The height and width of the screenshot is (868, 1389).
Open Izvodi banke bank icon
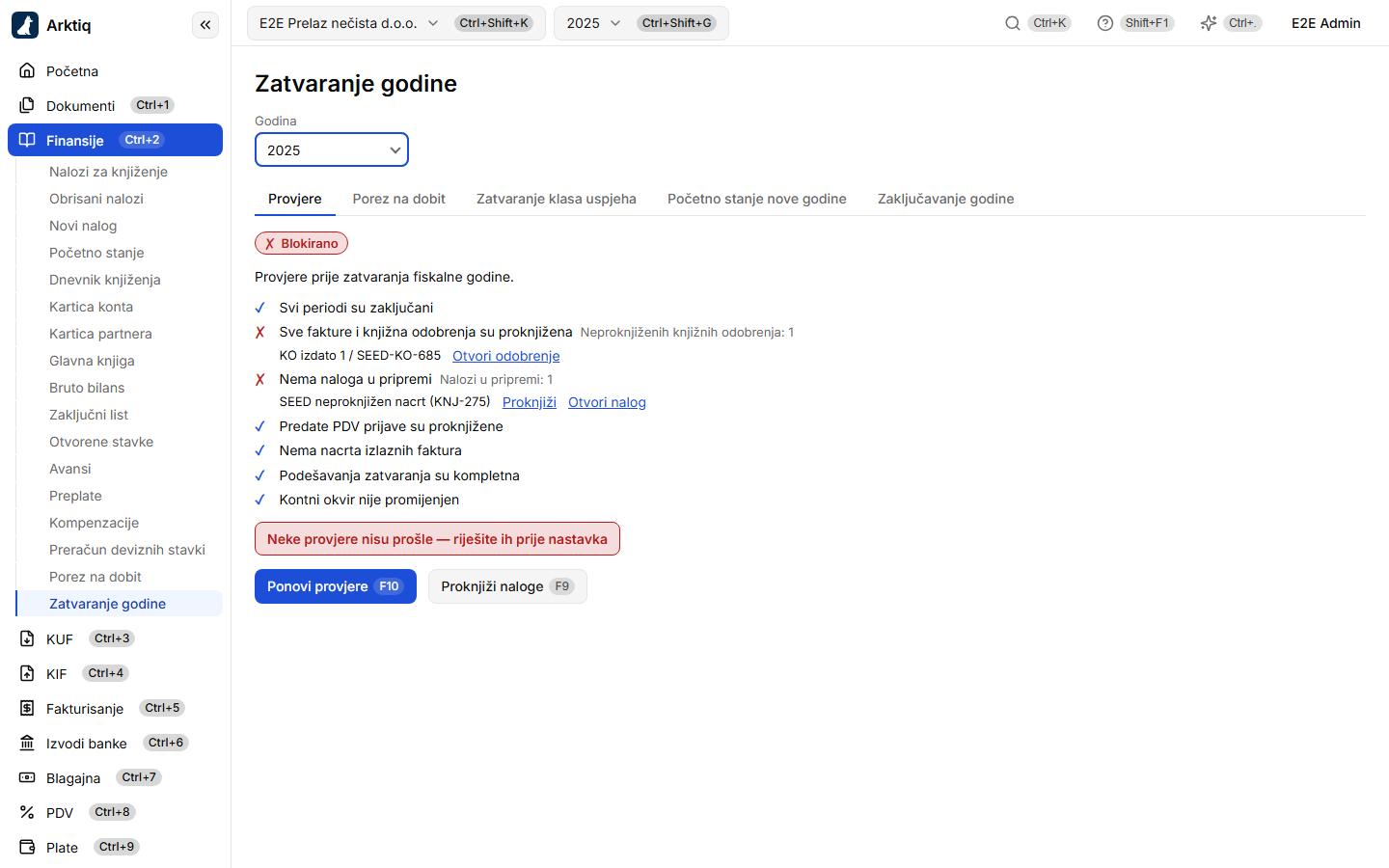click(27, 743)
